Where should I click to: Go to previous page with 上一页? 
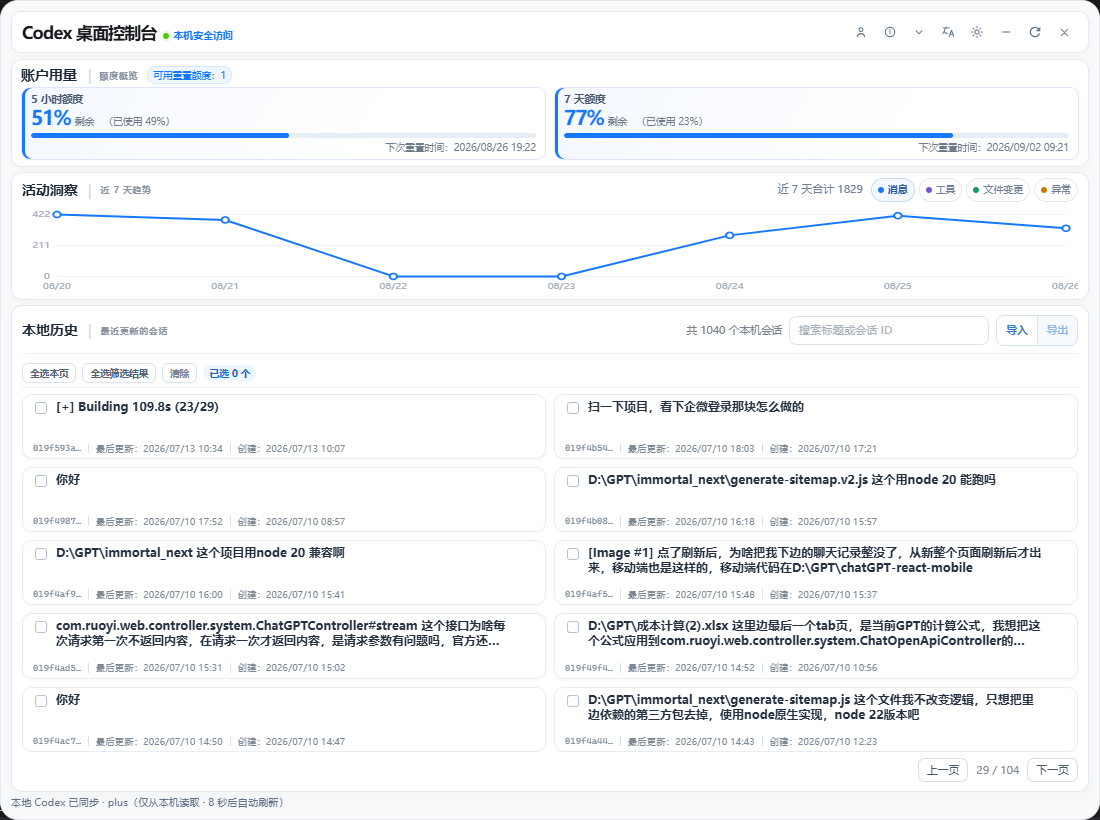click(x=943, y=770)
